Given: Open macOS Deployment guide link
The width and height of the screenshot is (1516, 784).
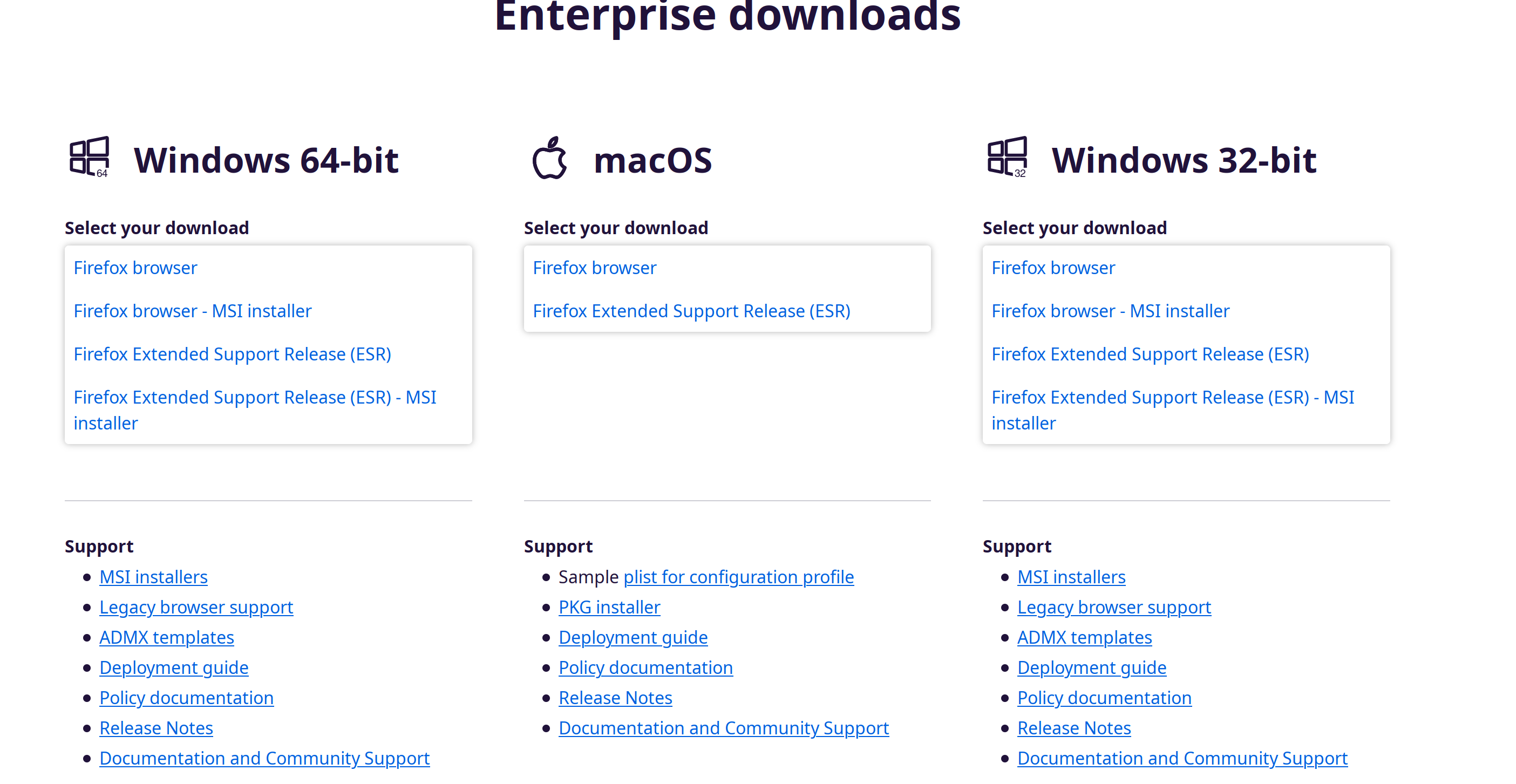Looking at the screenshot, I should click(633, 637).
